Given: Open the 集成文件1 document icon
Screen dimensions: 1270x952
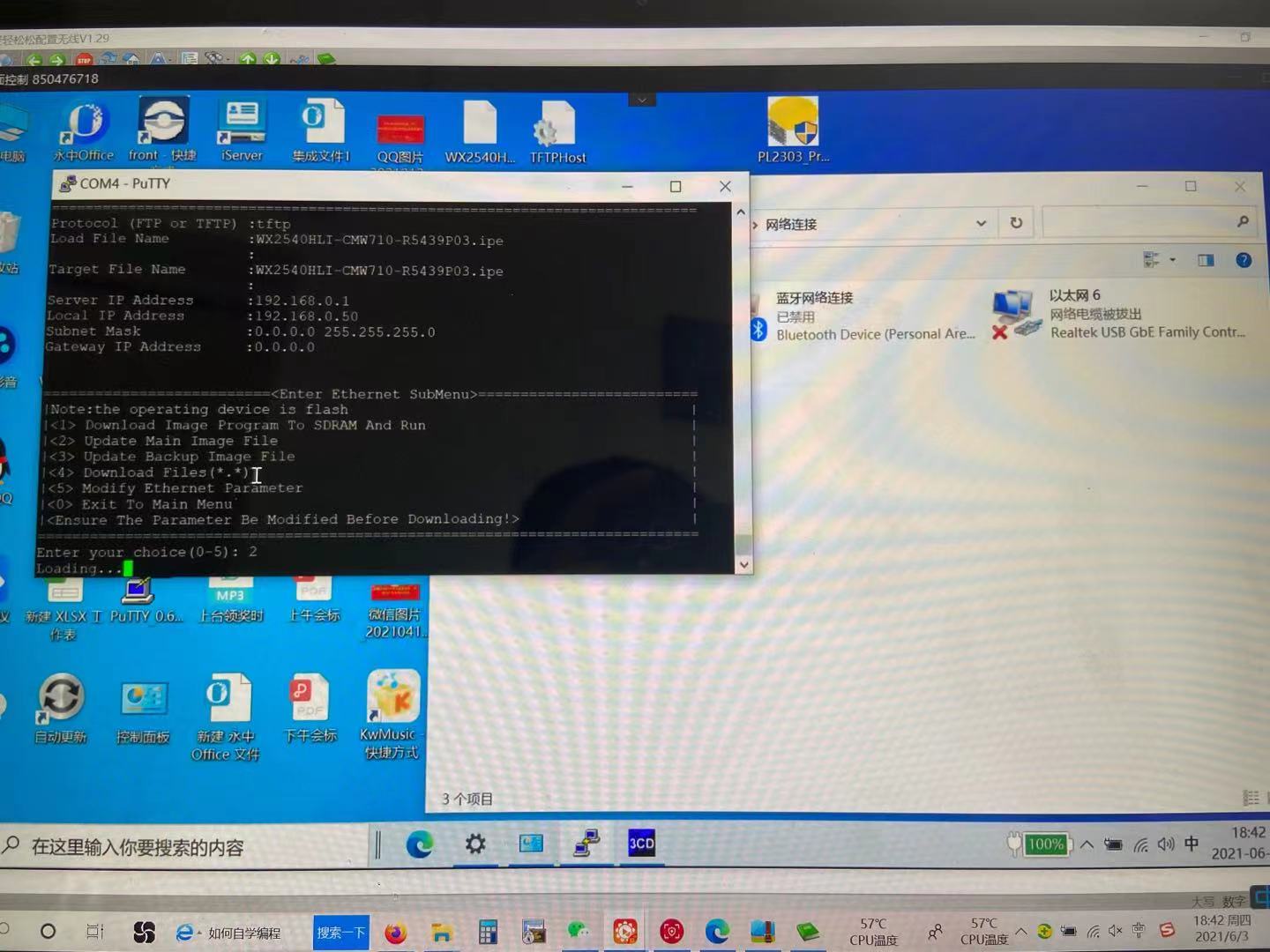Looking at the screenshot, I should point(321,130).
